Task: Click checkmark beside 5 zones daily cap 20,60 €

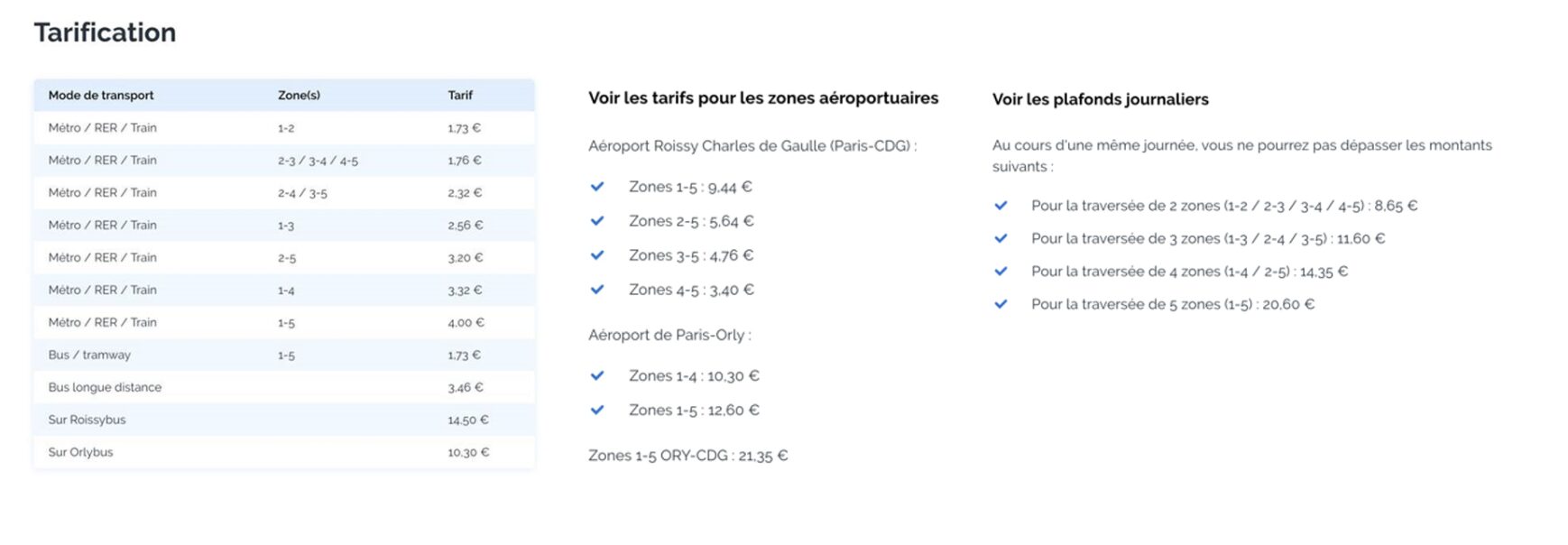Action: (1001, 304)
